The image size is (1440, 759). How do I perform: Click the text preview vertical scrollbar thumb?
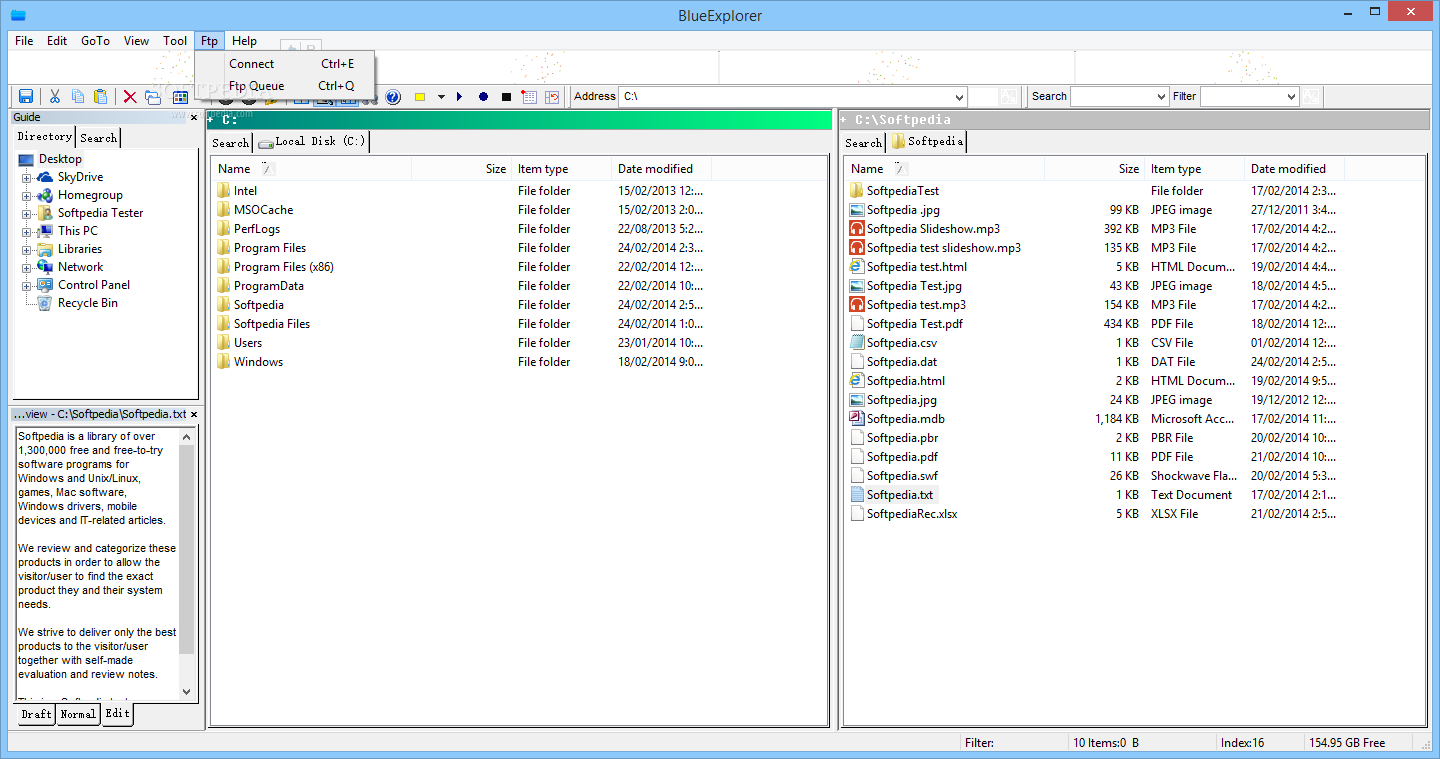[x=187, y=549]
